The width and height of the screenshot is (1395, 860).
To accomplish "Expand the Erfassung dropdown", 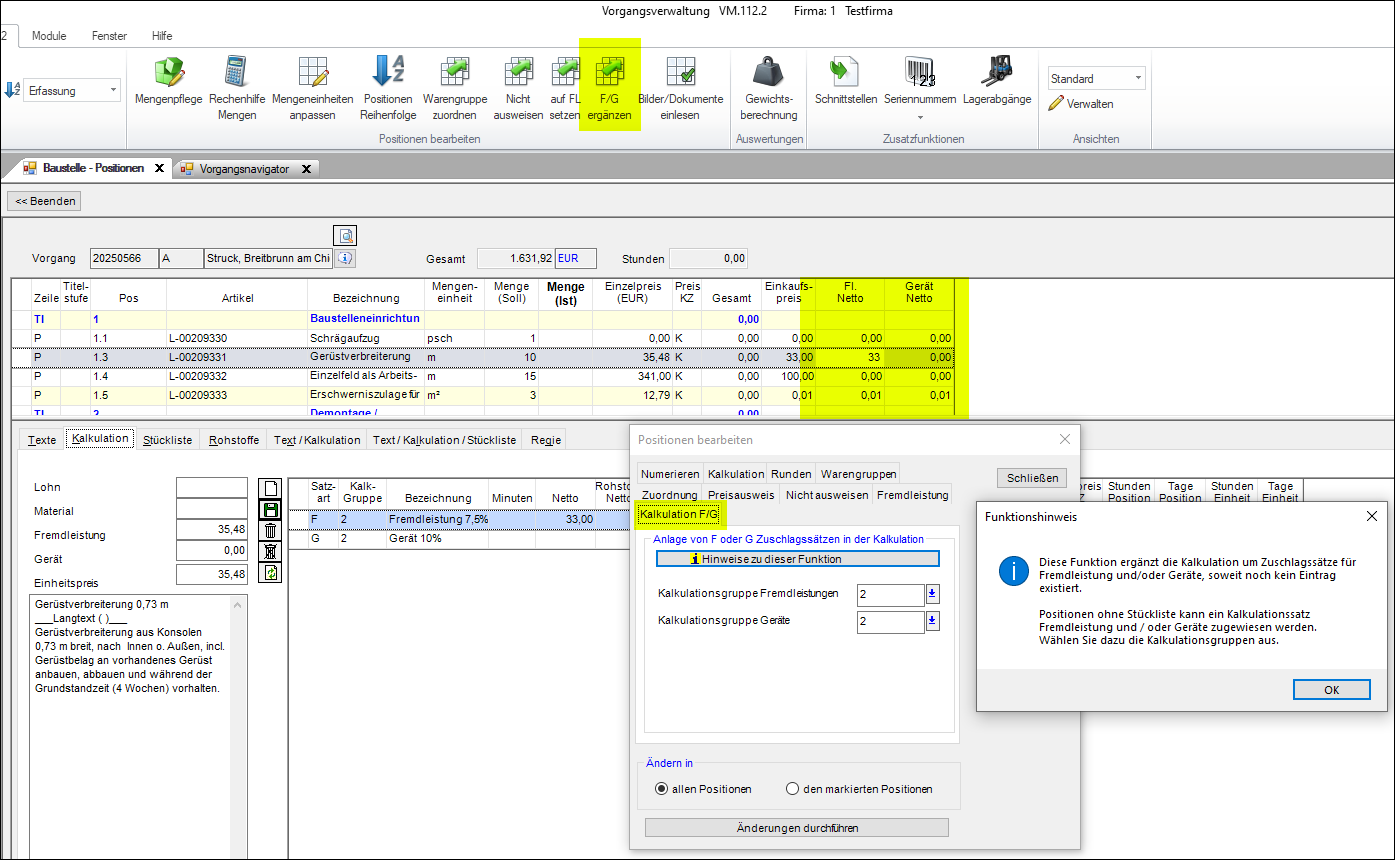I will pos(113,90).
